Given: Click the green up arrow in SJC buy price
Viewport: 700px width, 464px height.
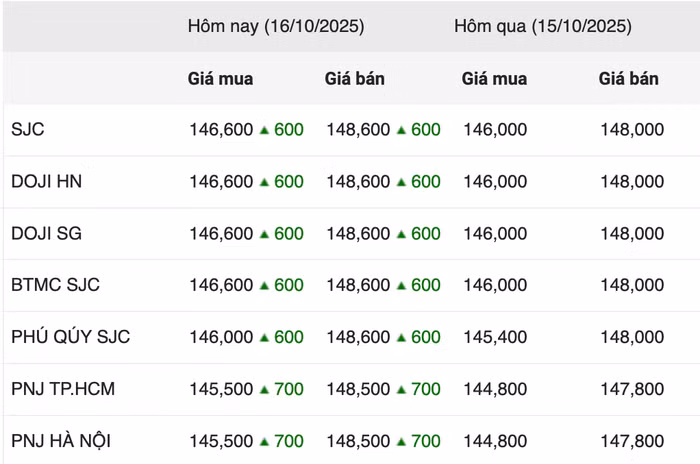Looking at the screenshot, I should click(x=264, y=130).
